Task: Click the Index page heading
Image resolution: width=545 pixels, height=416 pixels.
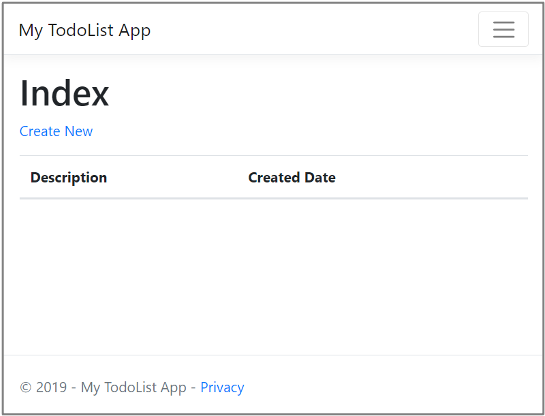Action: [x=64, y=93]
